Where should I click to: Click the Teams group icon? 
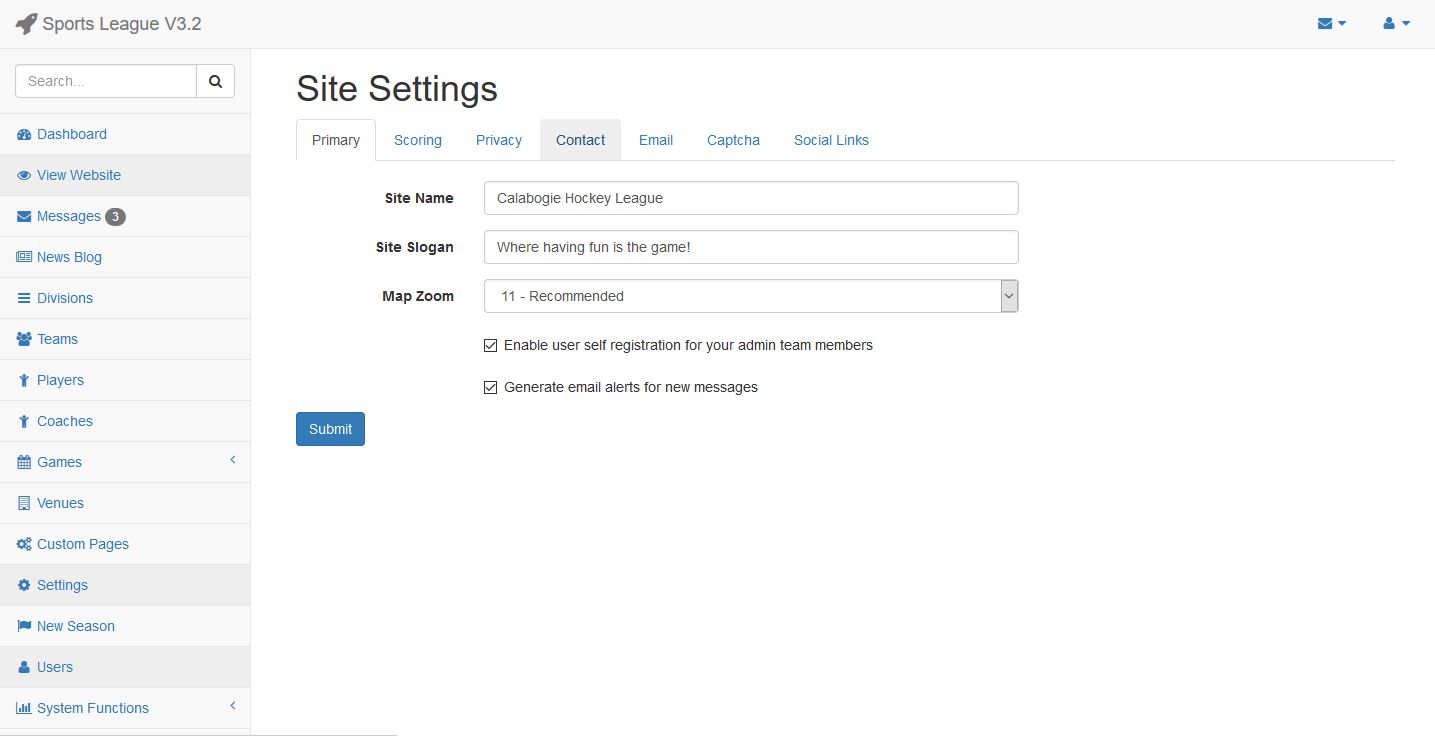tap(24, 339)
